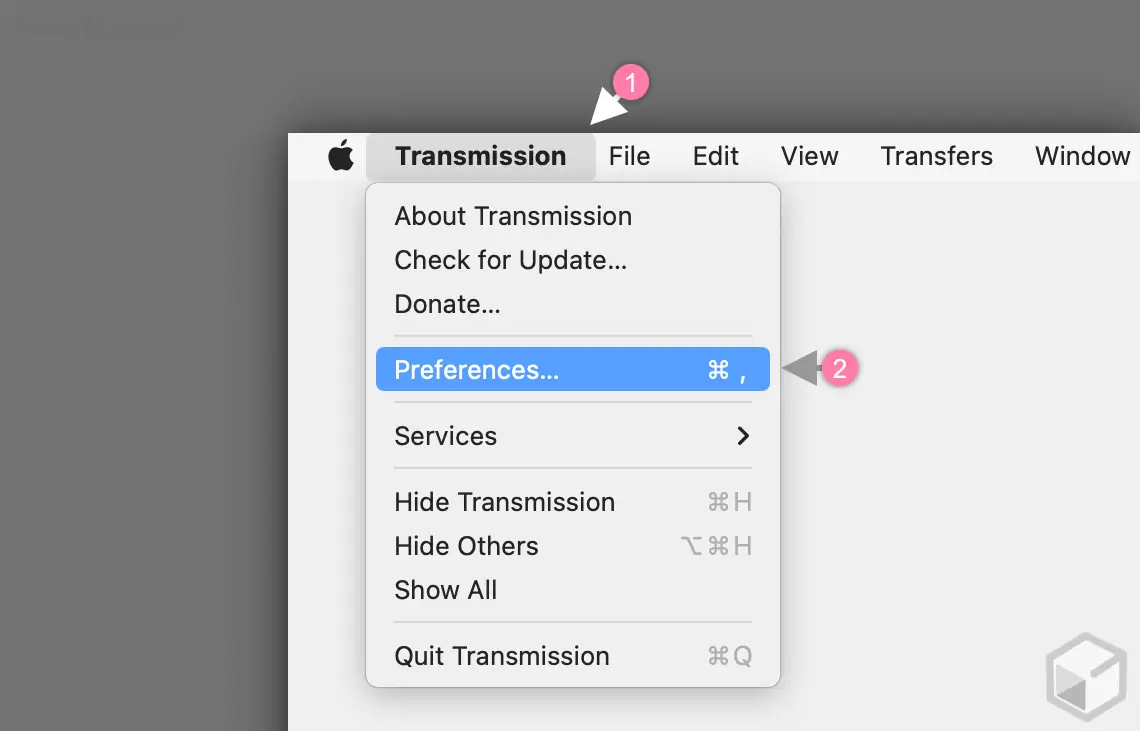Select About Transmission
This screenshot has width=1140, height=731.
[x=513, y=216]
